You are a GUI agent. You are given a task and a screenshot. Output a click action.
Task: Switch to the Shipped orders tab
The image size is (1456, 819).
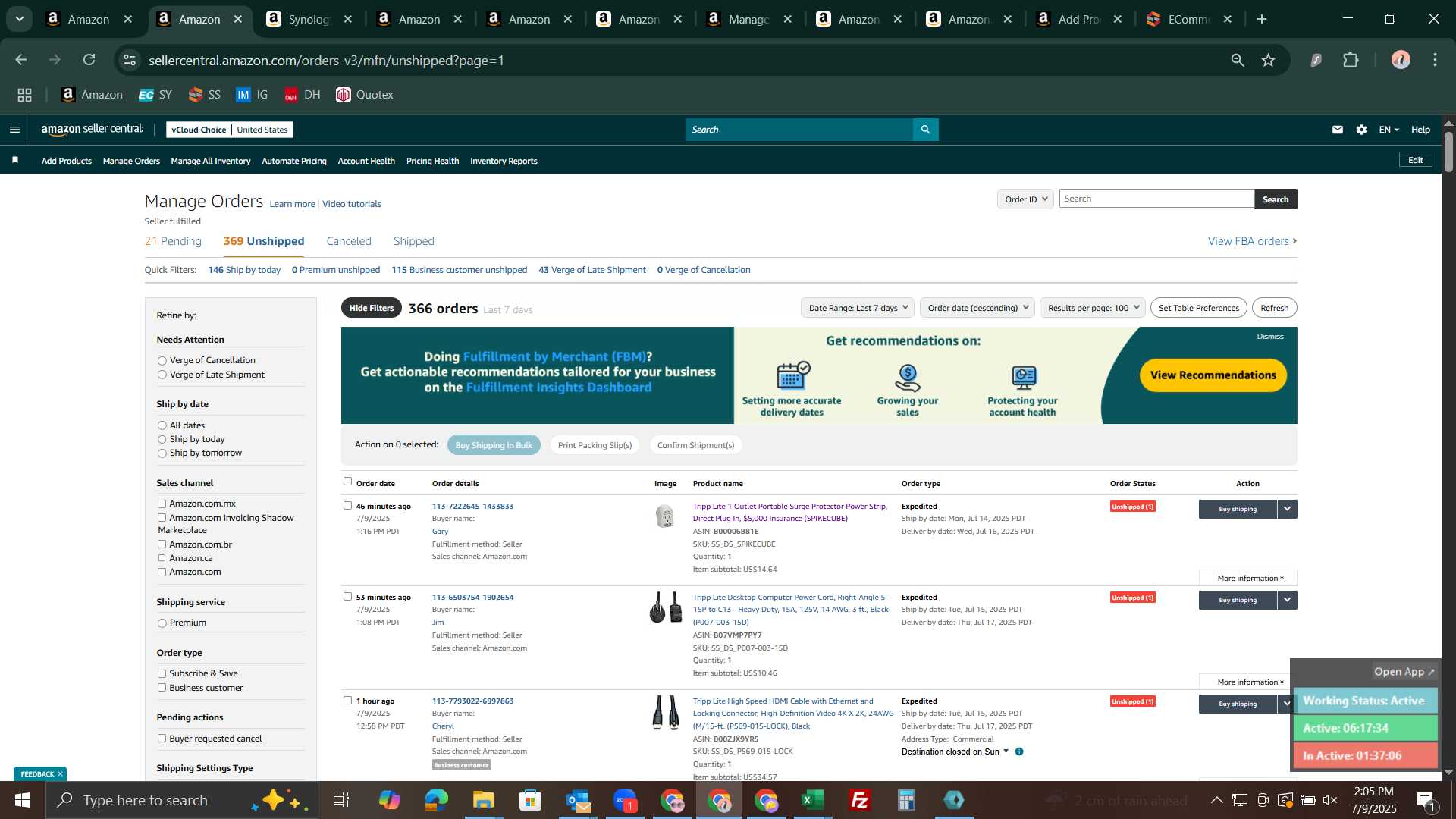pyautogui.click(x=414, y=241)
